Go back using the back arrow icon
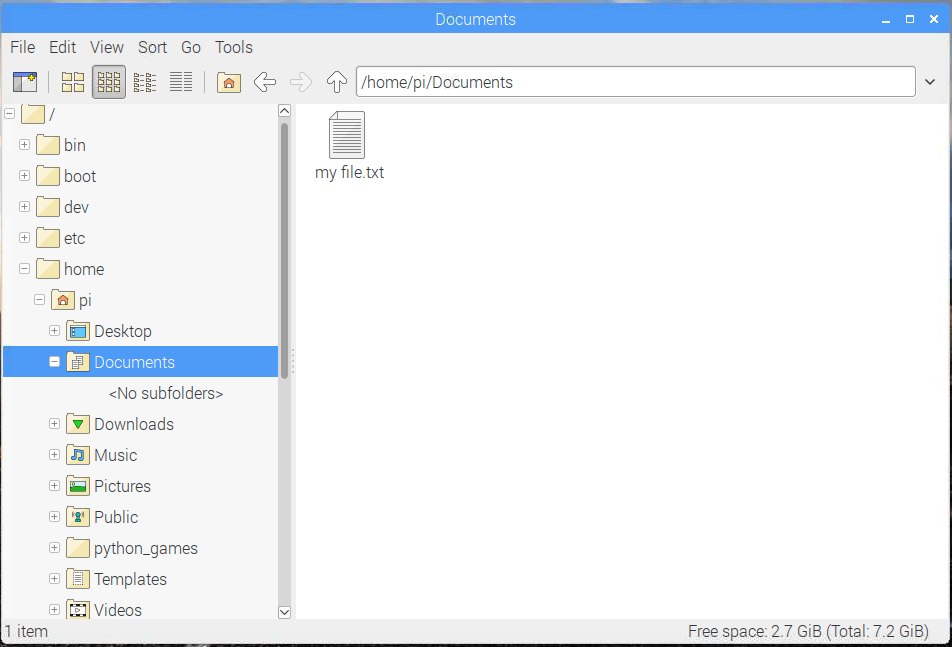952x647 pixels. 264,81
